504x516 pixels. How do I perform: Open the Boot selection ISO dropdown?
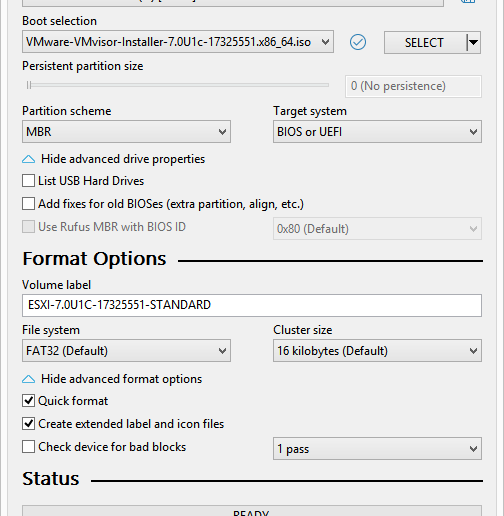coord(178,42)
